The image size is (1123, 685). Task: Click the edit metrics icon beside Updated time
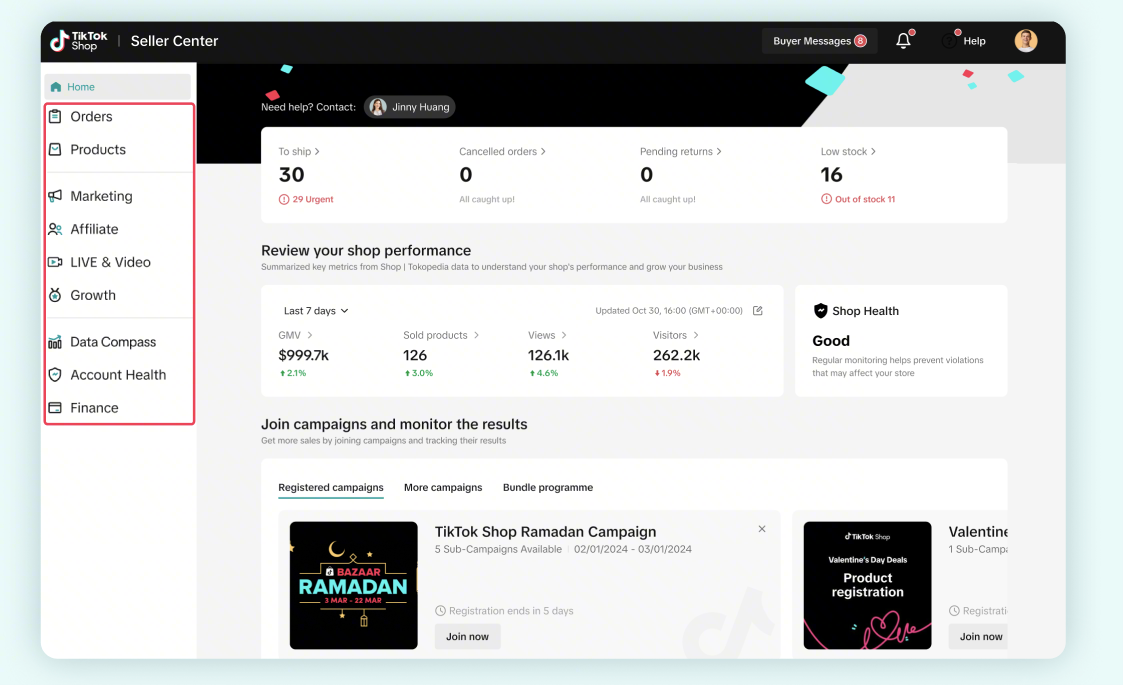point(758,310)
